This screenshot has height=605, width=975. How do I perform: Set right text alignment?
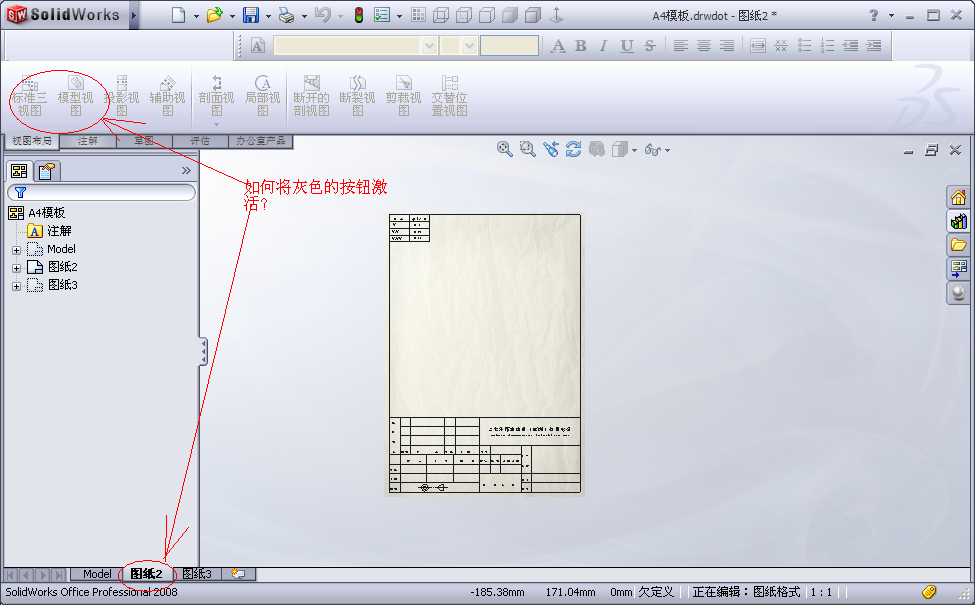click(x=727, y=45)
